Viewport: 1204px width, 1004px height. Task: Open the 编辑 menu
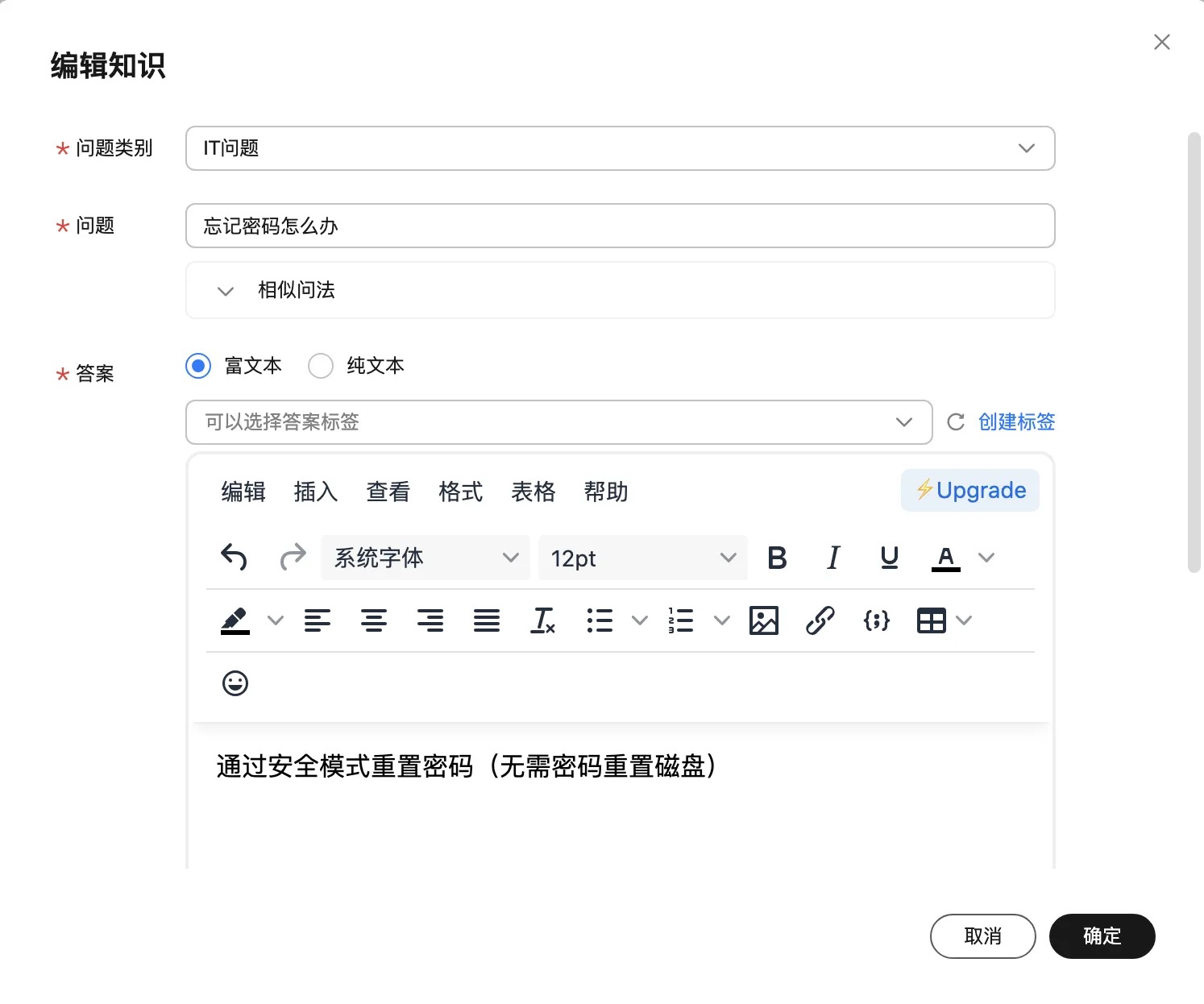243,491
